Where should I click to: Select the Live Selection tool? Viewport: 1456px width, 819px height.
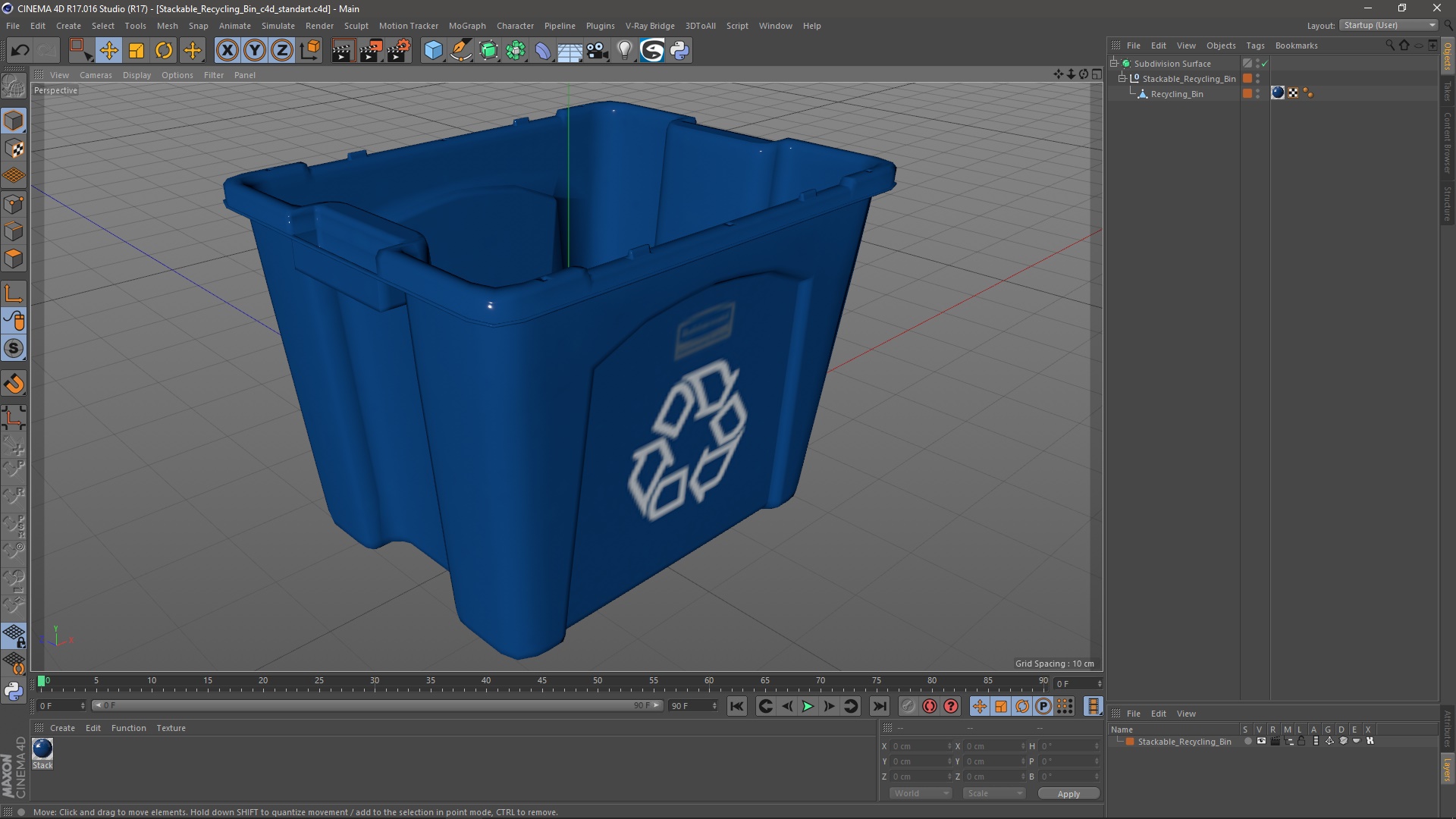click(80, 51)
